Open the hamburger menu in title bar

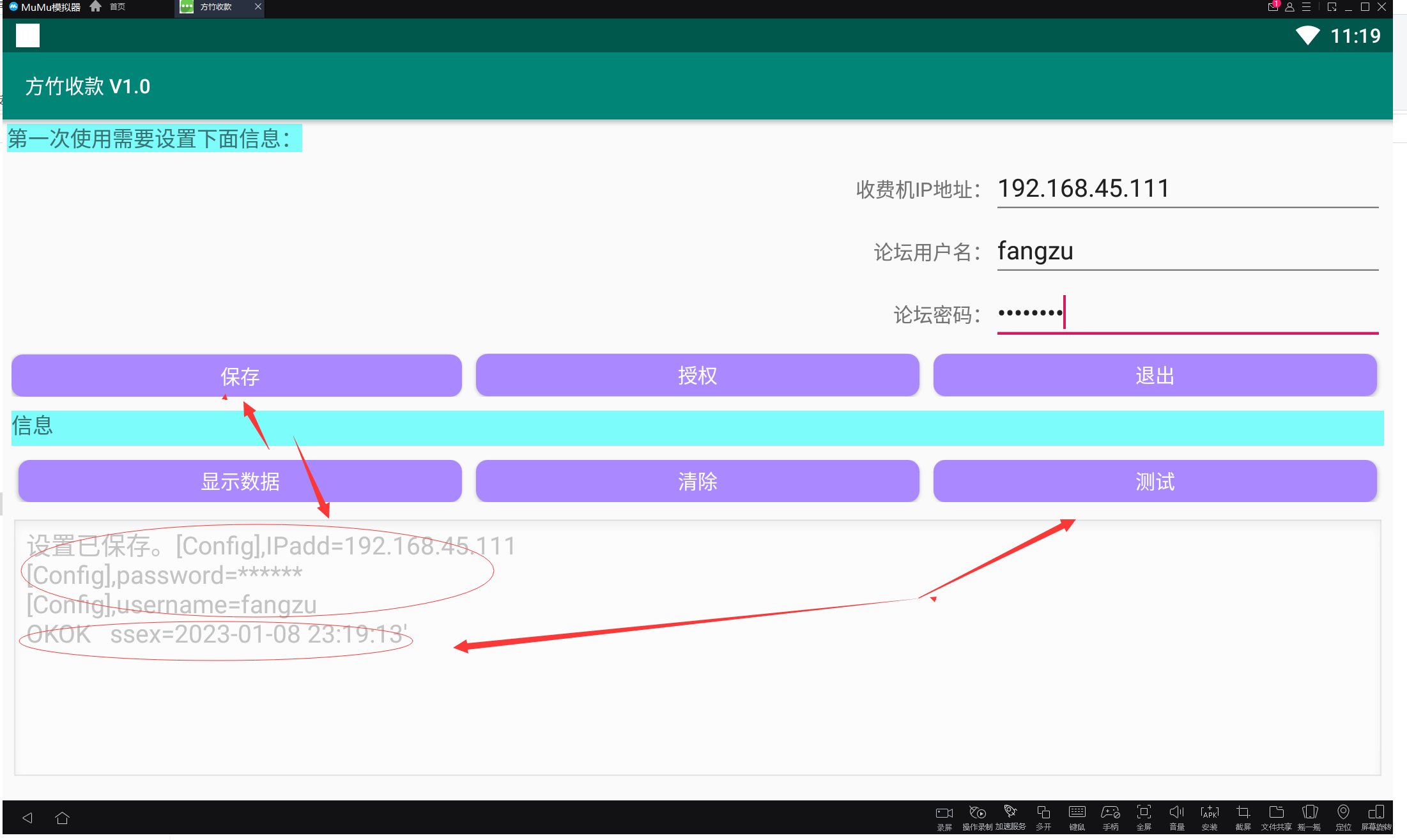[1306, 7]
